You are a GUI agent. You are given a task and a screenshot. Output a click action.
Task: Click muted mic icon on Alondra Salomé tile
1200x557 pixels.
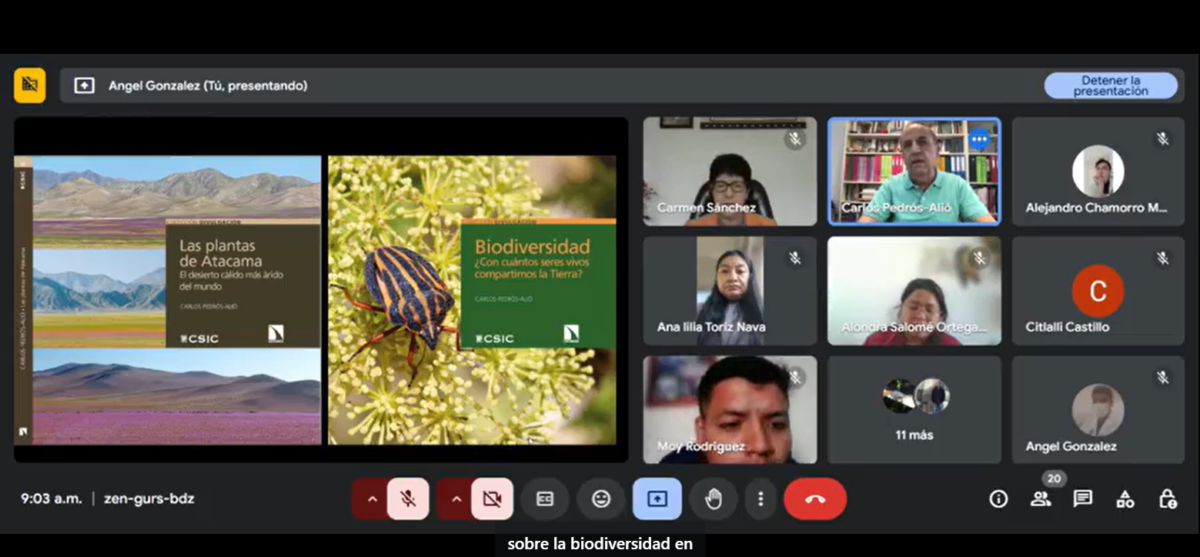[979, 259]
